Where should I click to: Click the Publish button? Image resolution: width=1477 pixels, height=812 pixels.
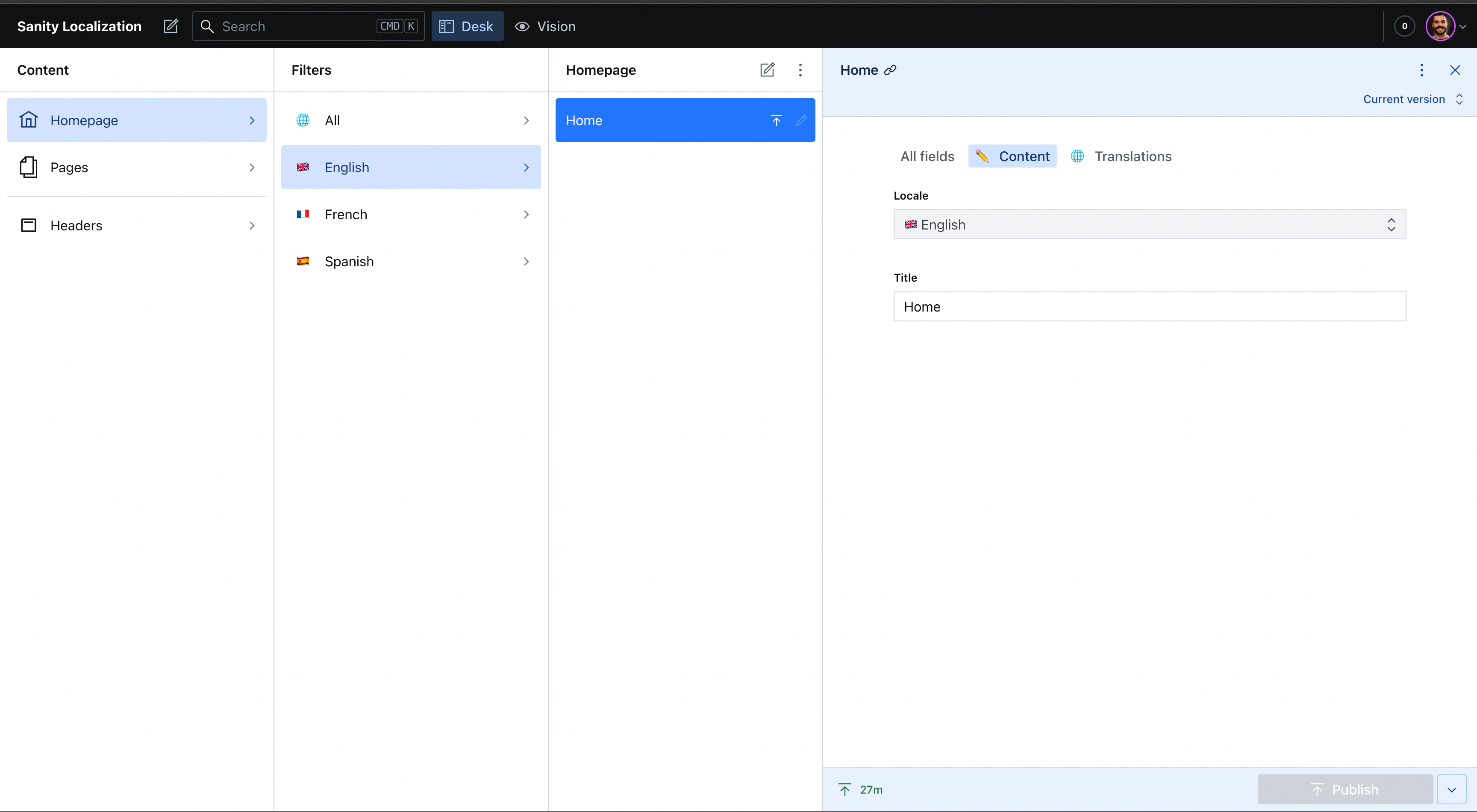pyautogui.click(x=1345, y=790)
